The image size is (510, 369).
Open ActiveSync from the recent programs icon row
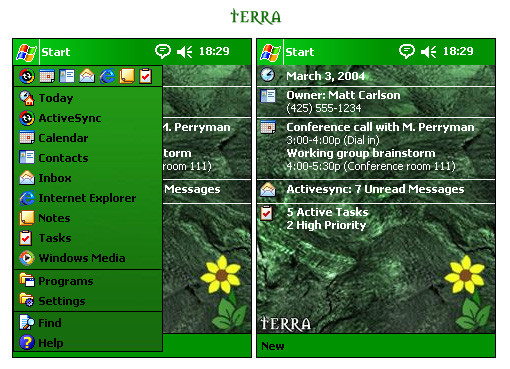coord(27,76)
